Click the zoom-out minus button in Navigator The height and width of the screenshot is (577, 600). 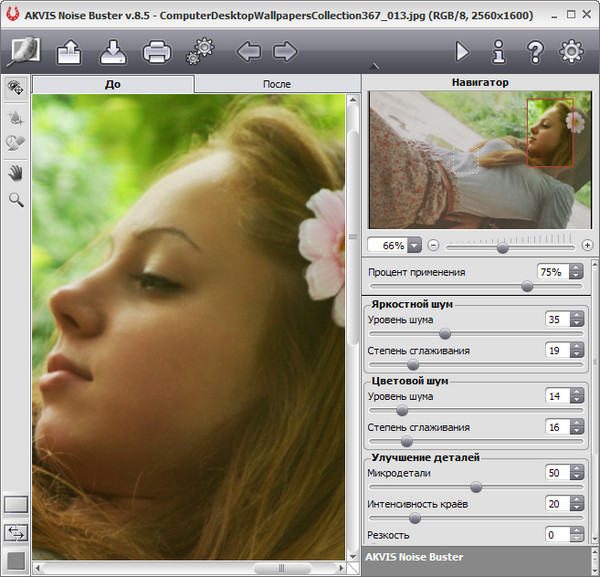[x=433, y=245]
